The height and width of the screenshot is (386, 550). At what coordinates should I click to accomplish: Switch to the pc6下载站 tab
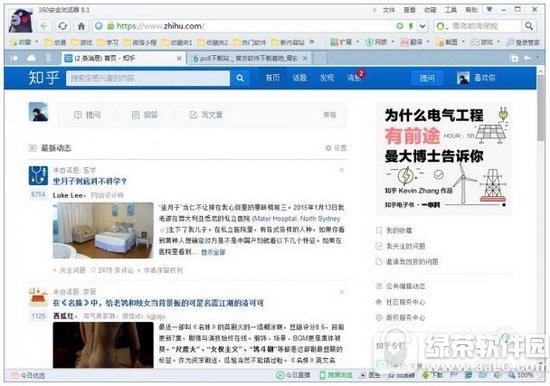[250, 58]
